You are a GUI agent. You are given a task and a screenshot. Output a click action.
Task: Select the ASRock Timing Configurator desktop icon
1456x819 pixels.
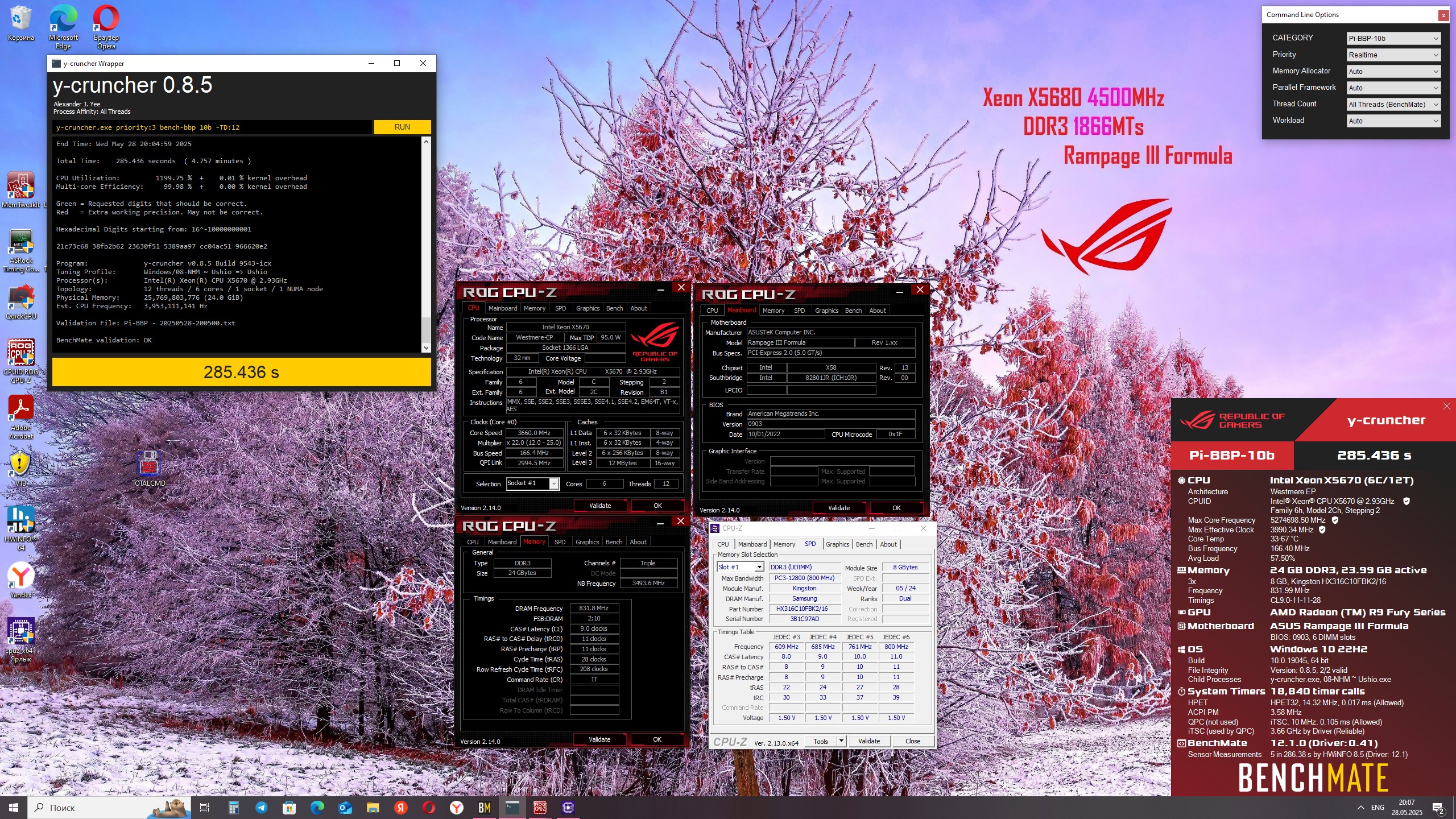coord(21,250)
